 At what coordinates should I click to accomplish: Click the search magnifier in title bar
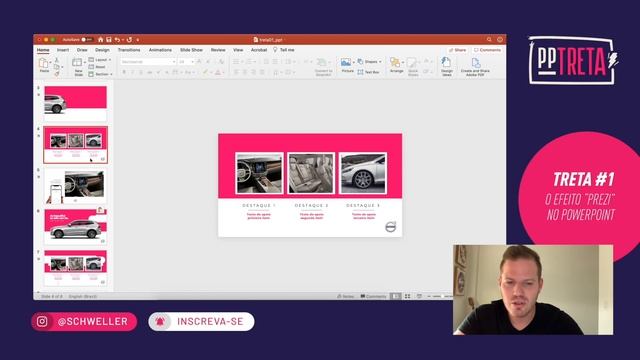(489, 40)
